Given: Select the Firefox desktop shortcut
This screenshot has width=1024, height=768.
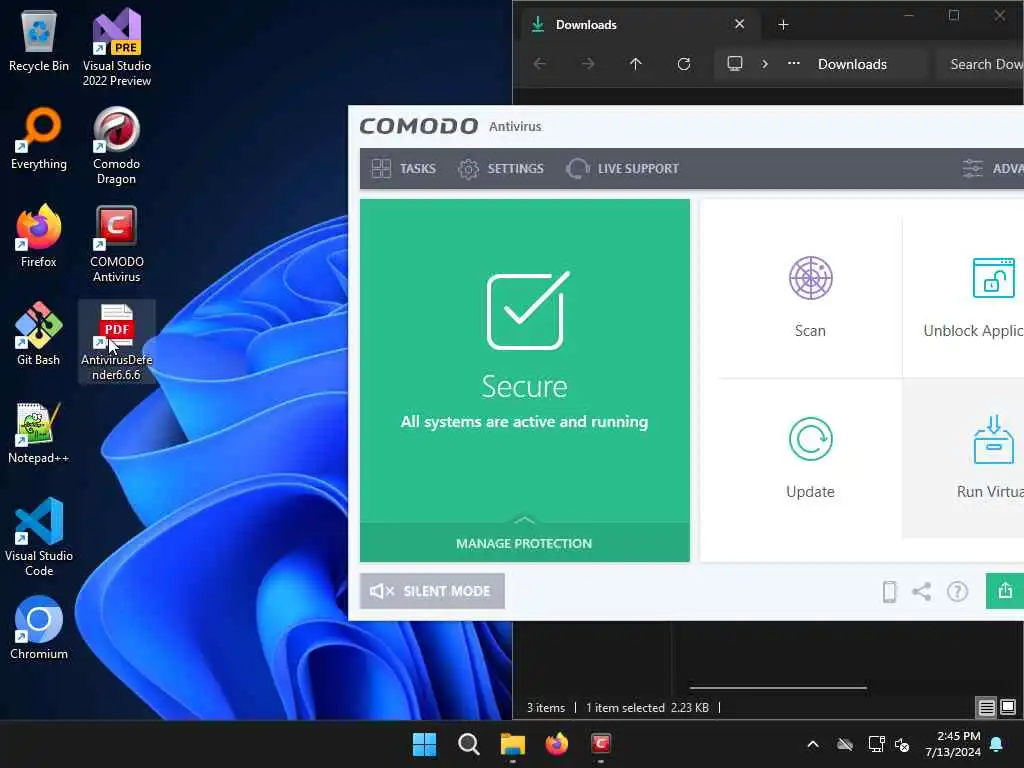Looking at the screenshot, I should (x=39, y=236).
